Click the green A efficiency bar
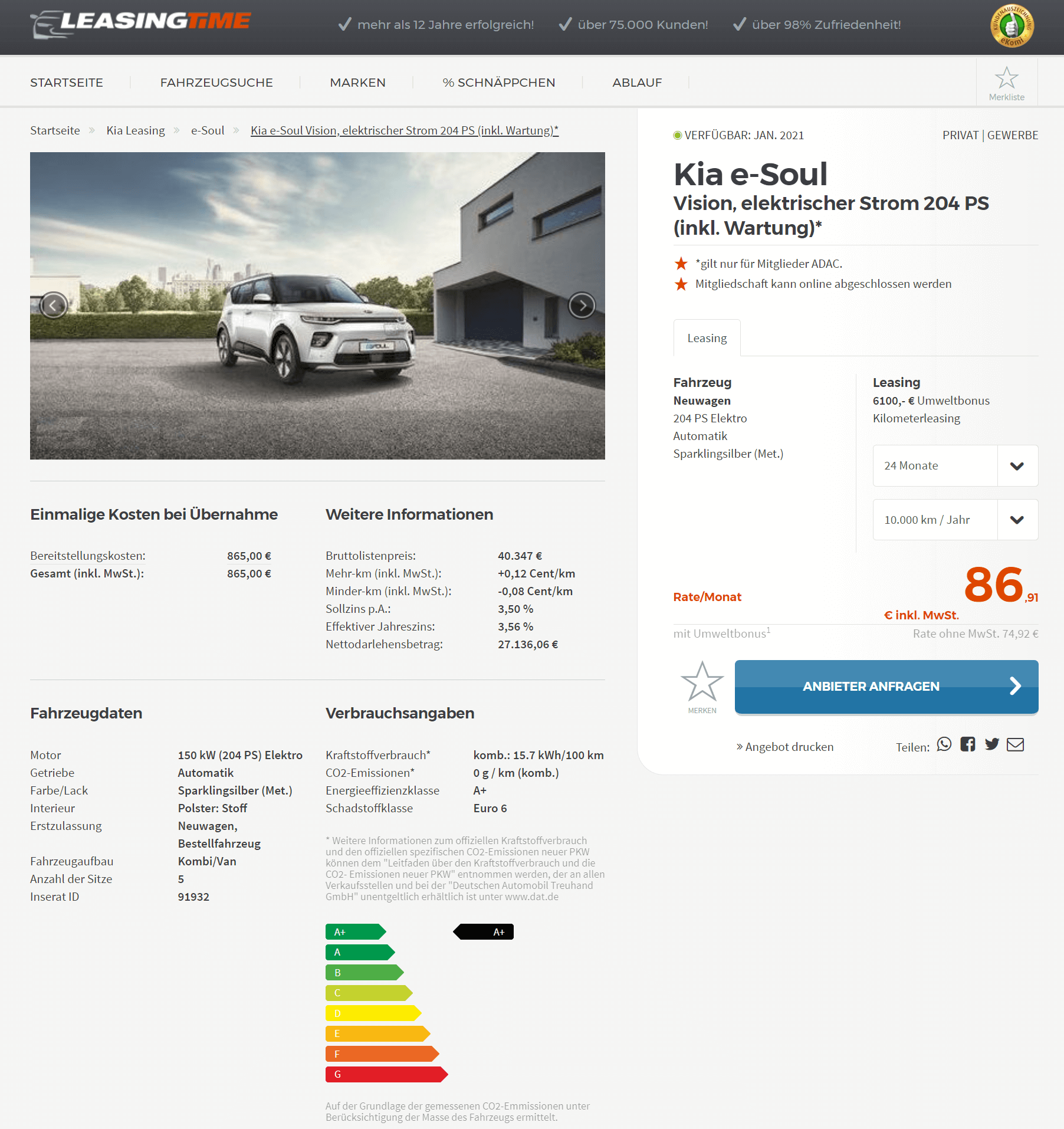The width and height of the screenshot is (1064, 1129). click(x=360, y=952)
